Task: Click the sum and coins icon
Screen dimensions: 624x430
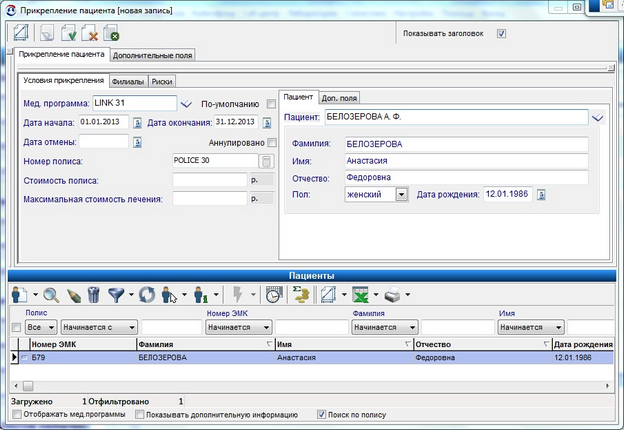Action: point(301,295)
